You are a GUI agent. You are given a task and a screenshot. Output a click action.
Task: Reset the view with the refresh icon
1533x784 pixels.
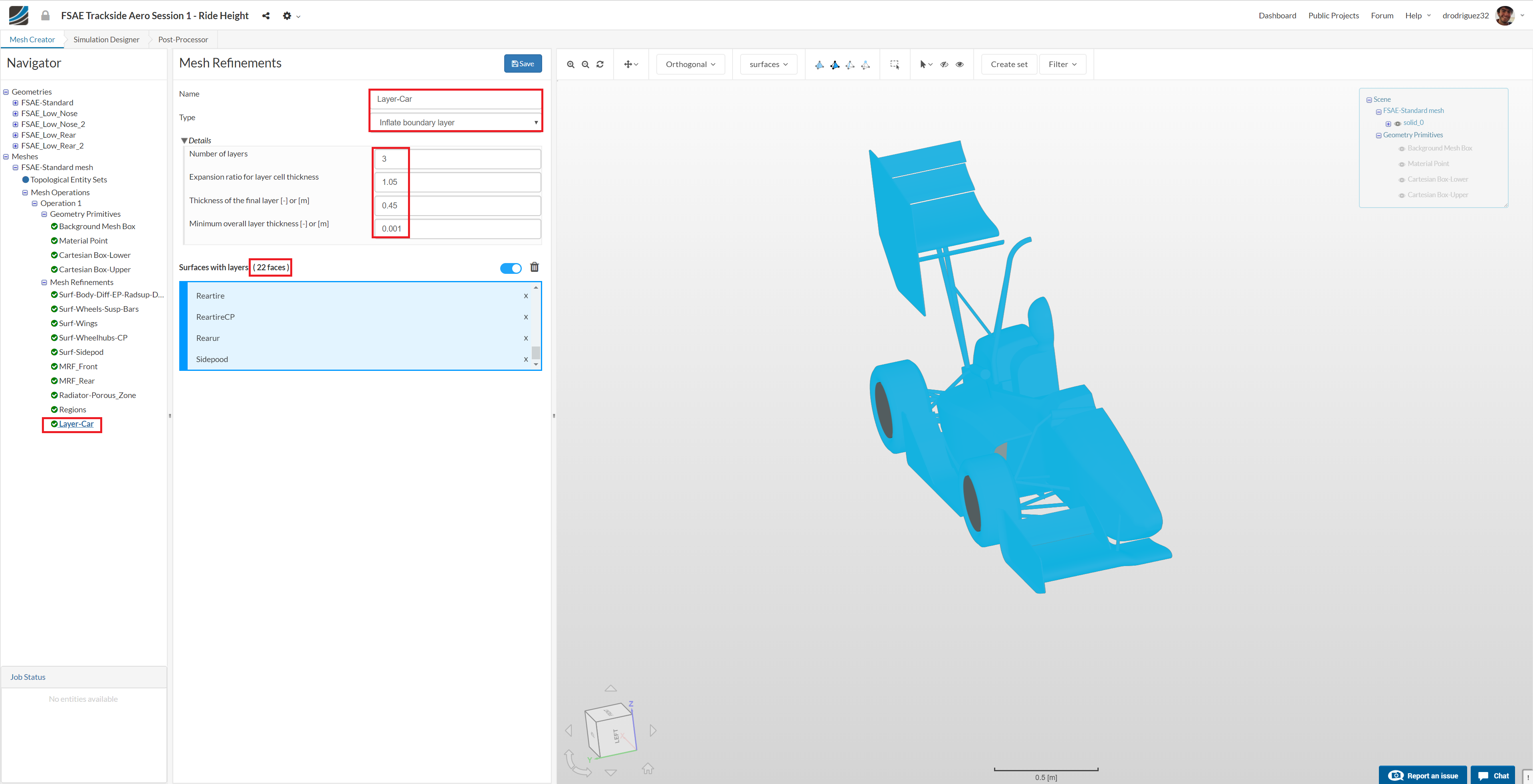(600, 64)
